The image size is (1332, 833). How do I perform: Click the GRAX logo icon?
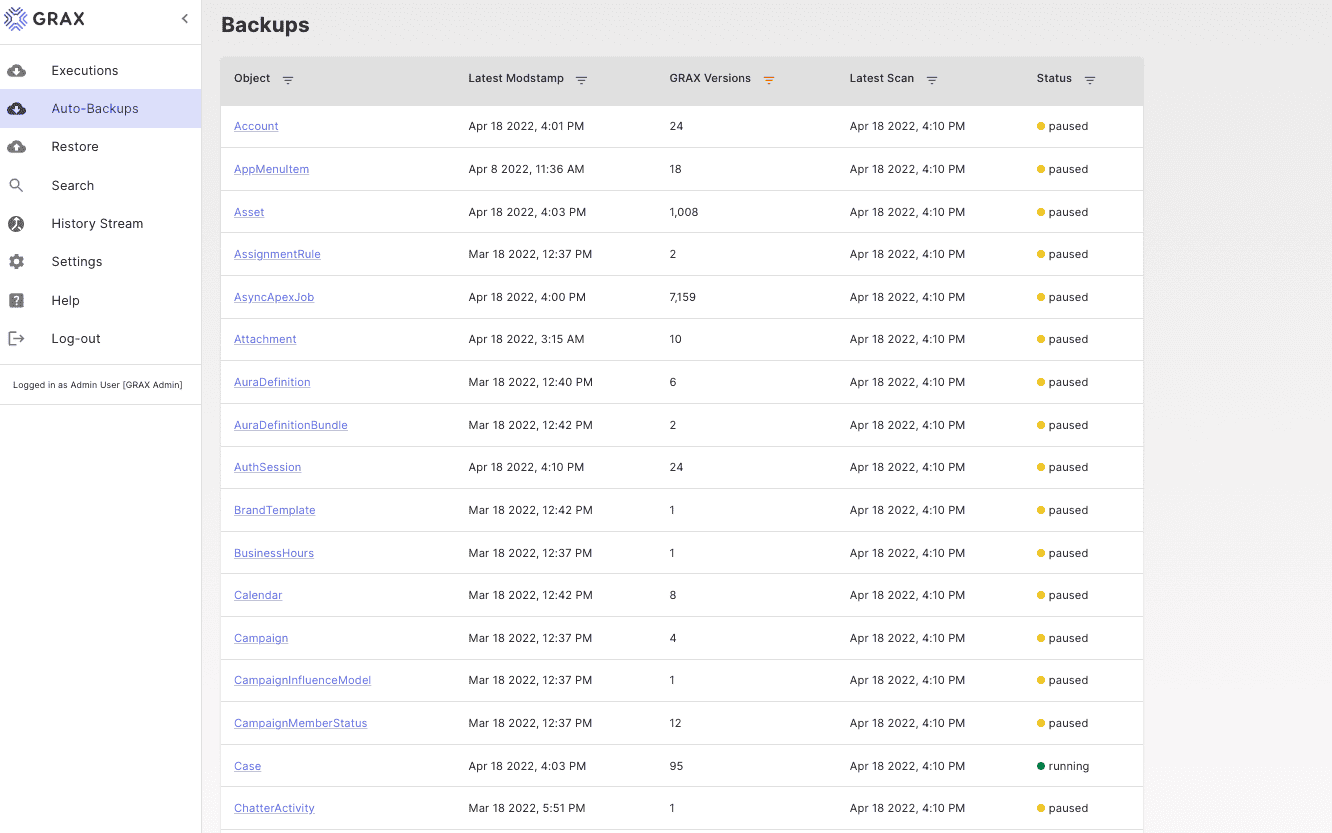[16, 19]
